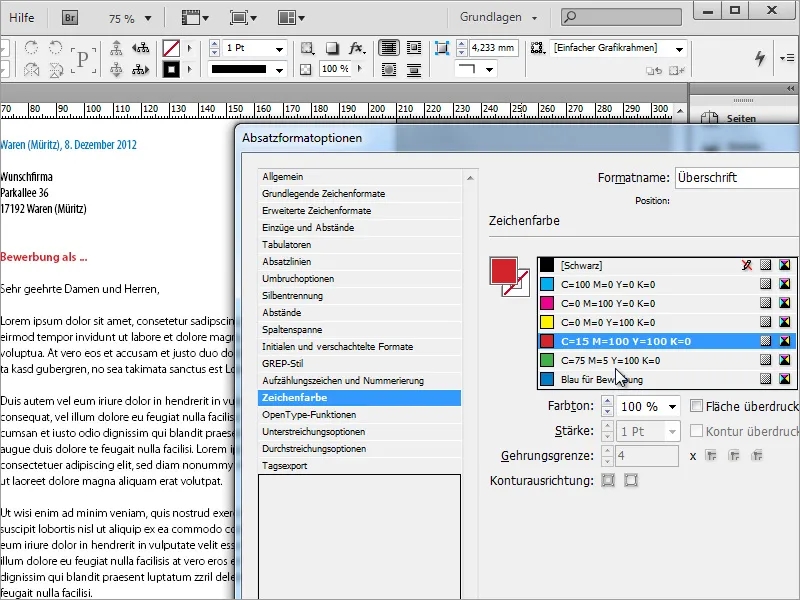Screen dimensions: 800x600
Task: Choose Blau für Bewerbung swatch
Action: click(666, 379)
